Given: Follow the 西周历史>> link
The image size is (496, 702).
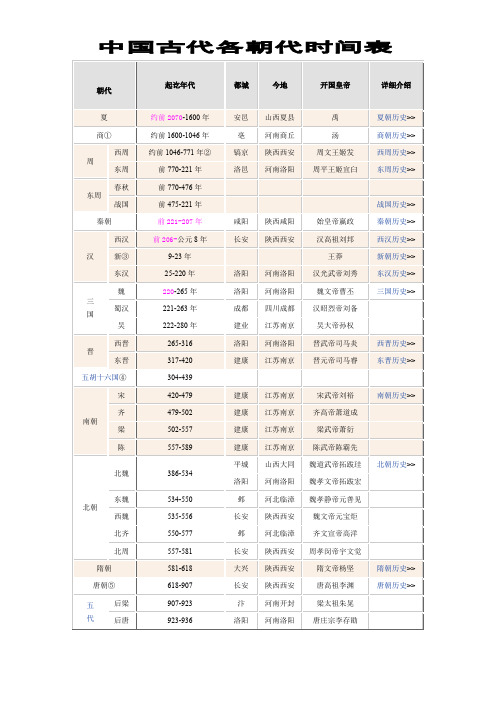Looking at the screenshot, I should point(396,152).
